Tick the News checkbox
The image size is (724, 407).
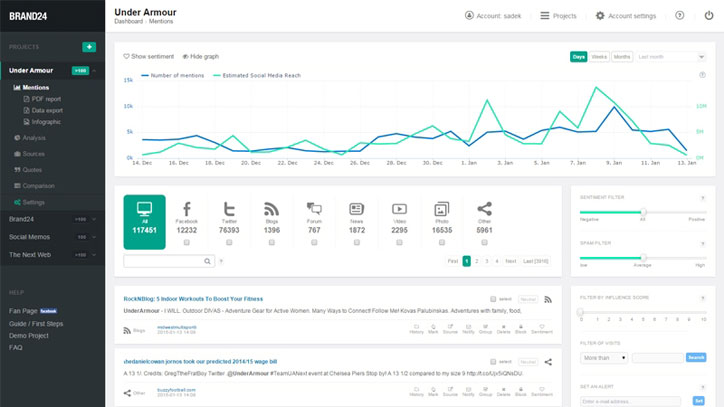(356, 243)
